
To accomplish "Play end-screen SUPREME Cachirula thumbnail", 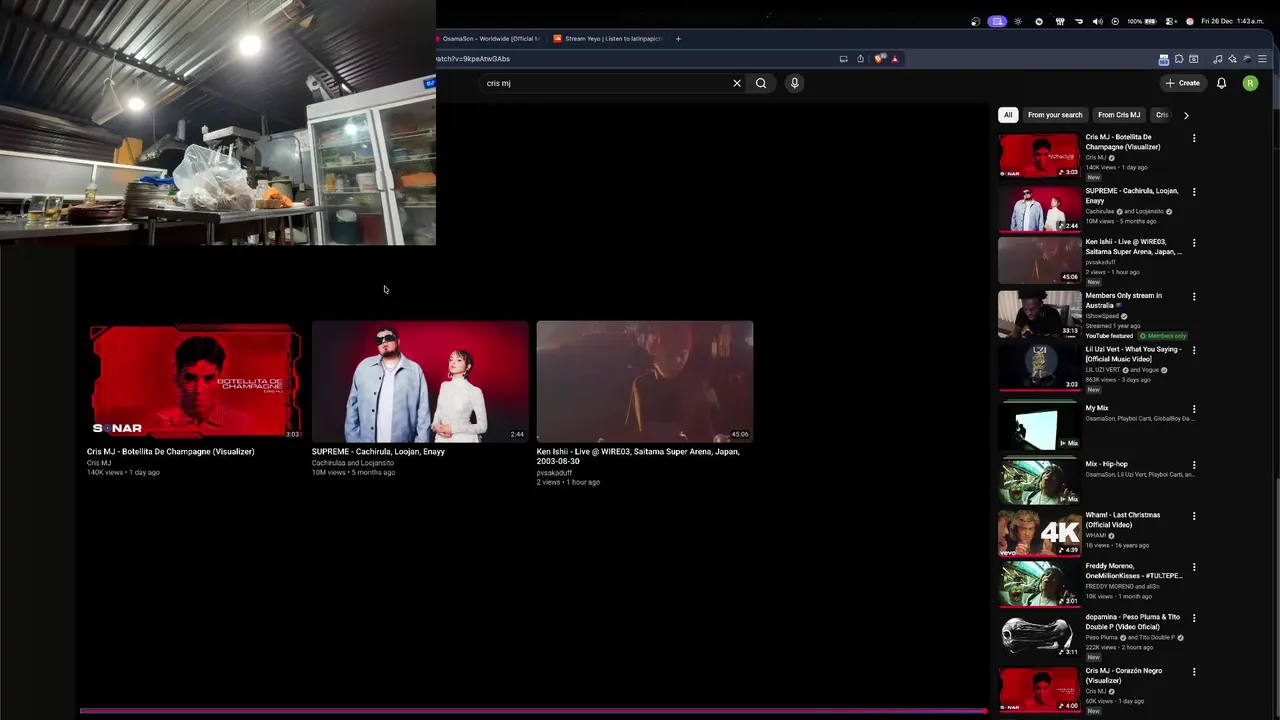I will click(420, 381).
